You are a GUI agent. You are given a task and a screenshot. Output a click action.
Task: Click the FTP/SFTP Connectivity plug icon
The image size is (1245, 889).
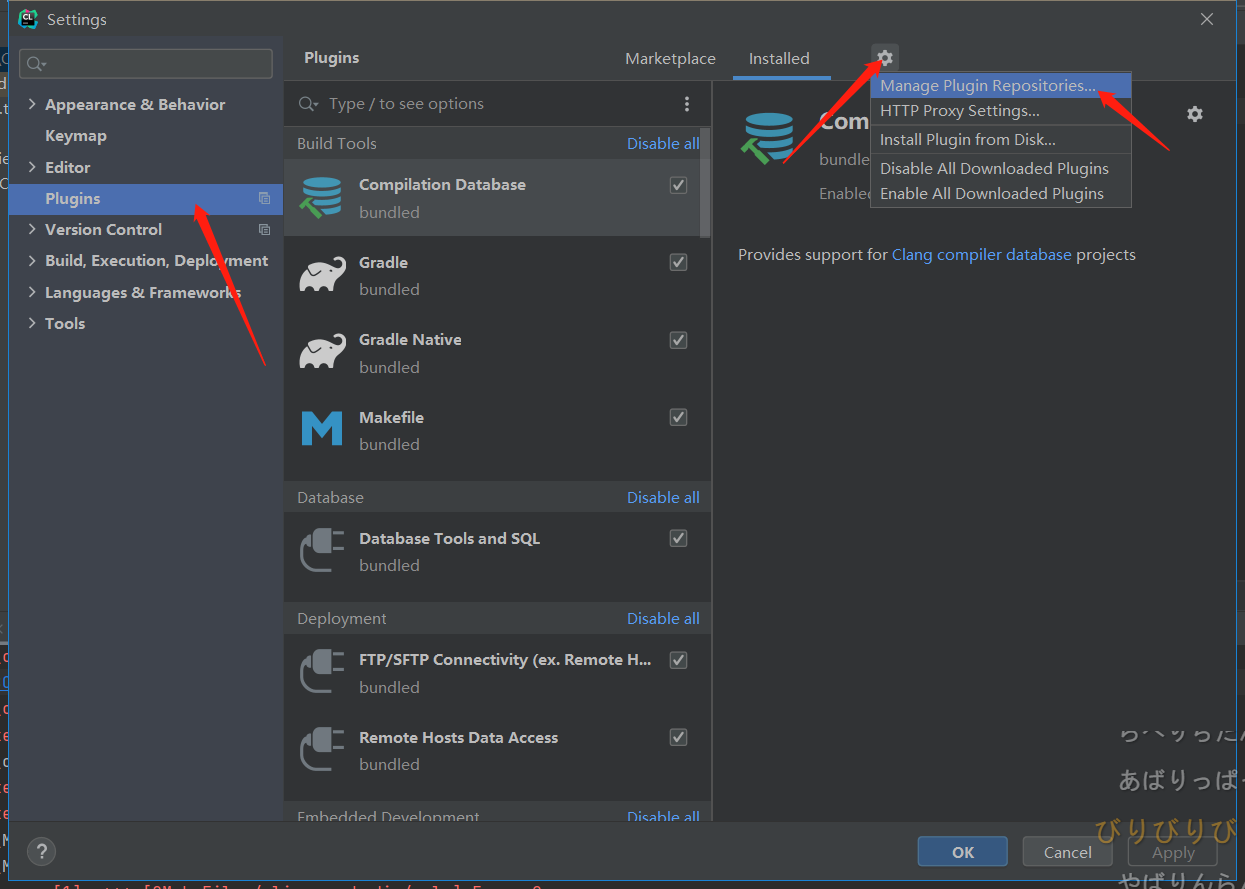pyautogui.click(x=322, y=673)
